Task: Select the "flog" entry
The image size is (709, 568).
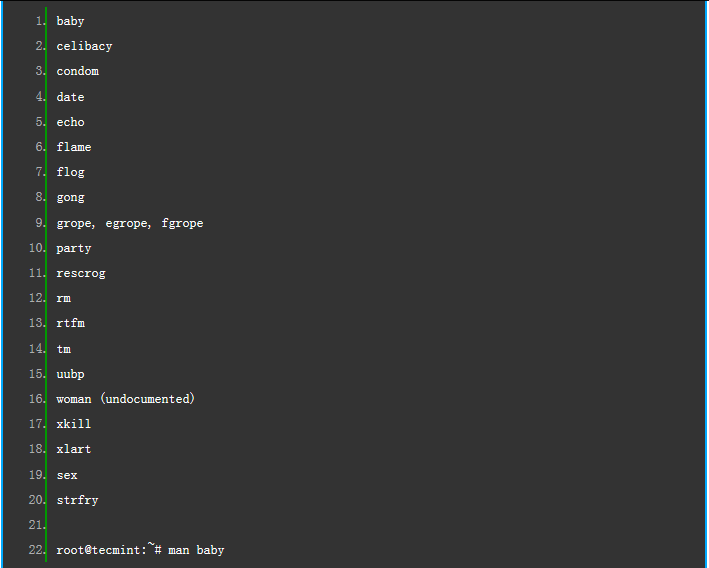Action: click(x=70, y=172)
